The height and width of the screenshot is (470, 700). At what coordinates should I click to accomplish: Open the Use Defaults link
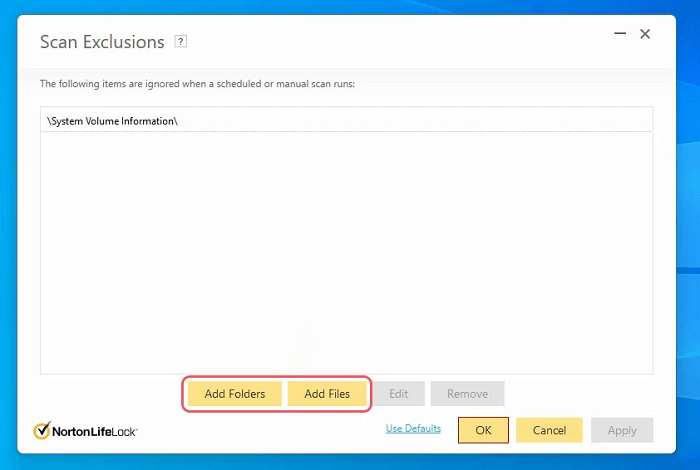point(413,428)
